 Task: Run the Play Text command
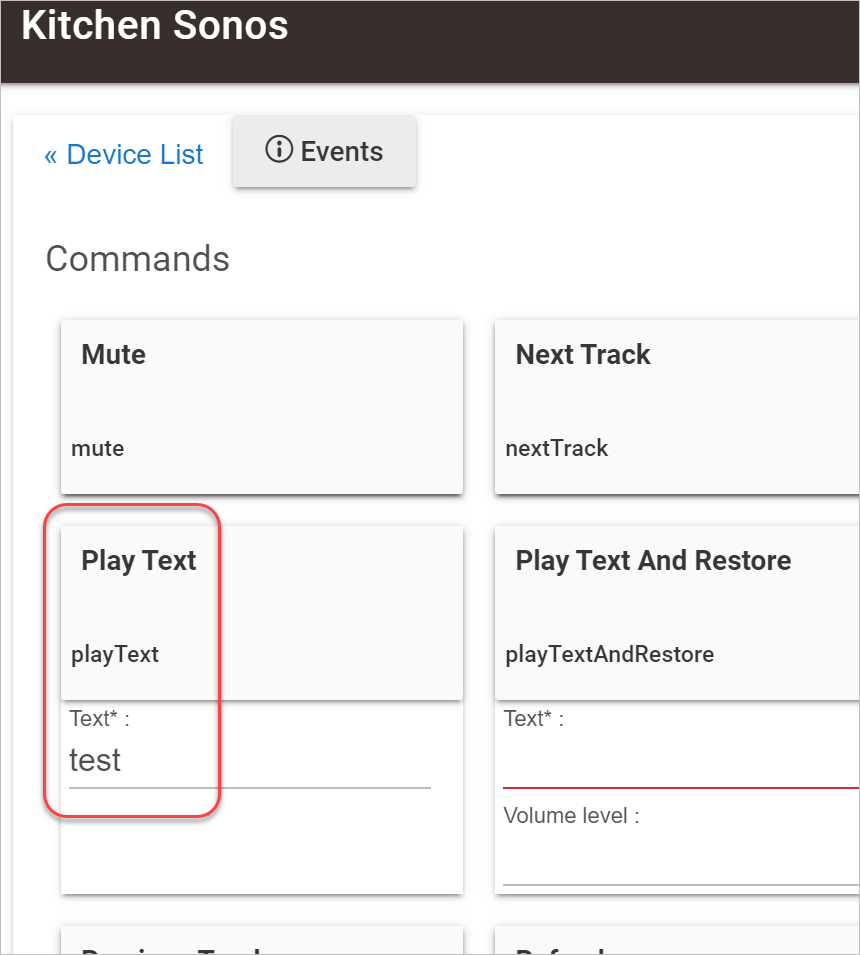coord(262,613)
